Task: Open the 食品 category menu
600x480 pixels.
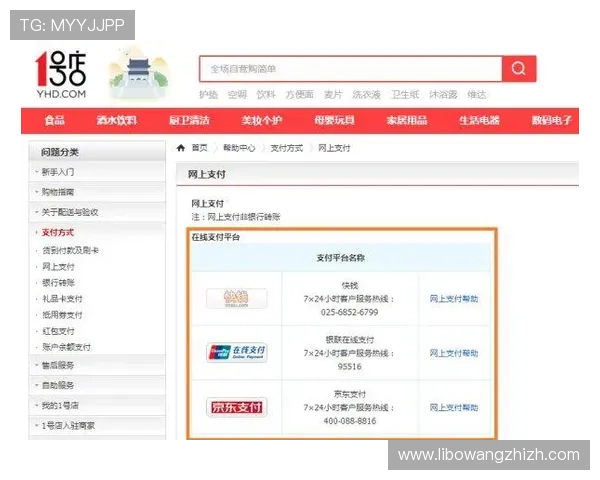Action: (x=54, y=121)
